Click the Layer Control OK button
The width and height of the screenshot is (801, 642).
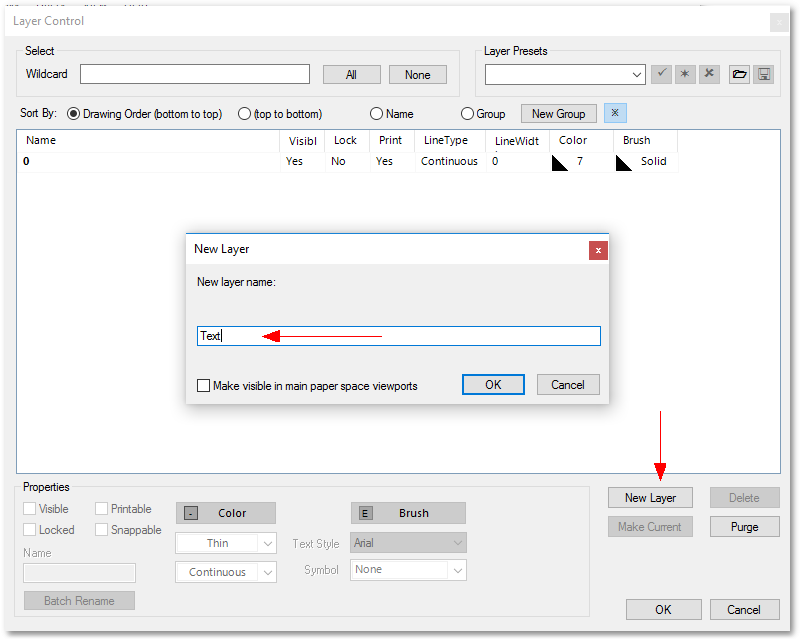pos(664,610)
